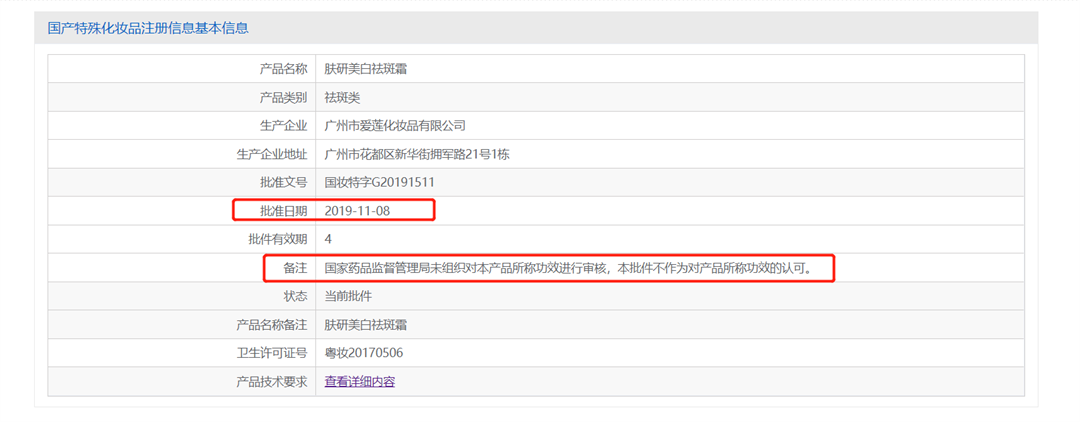The width and height of the screenshot is (1080, 422).
Task: Click the approval date 2019-11-08
Action: (x=357, y=211)
